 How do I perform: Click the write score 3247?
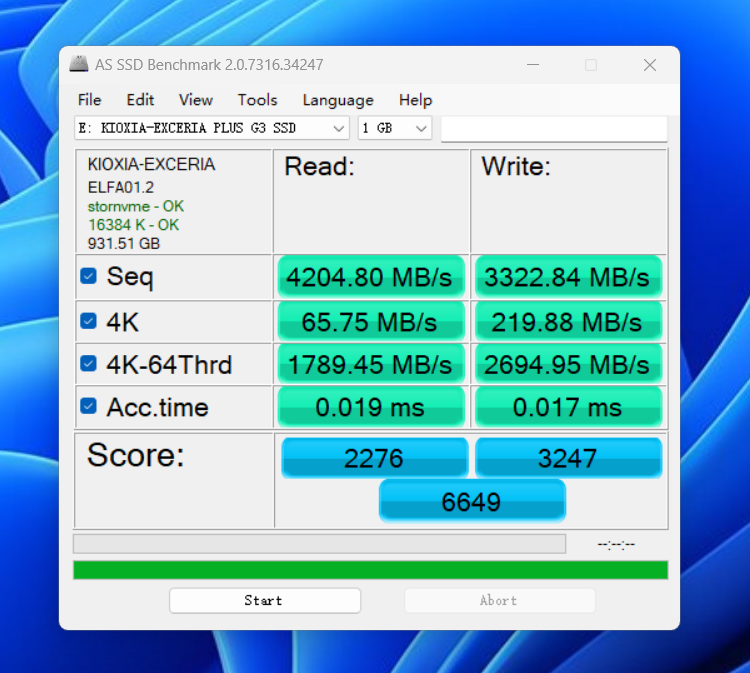point(568,458)
